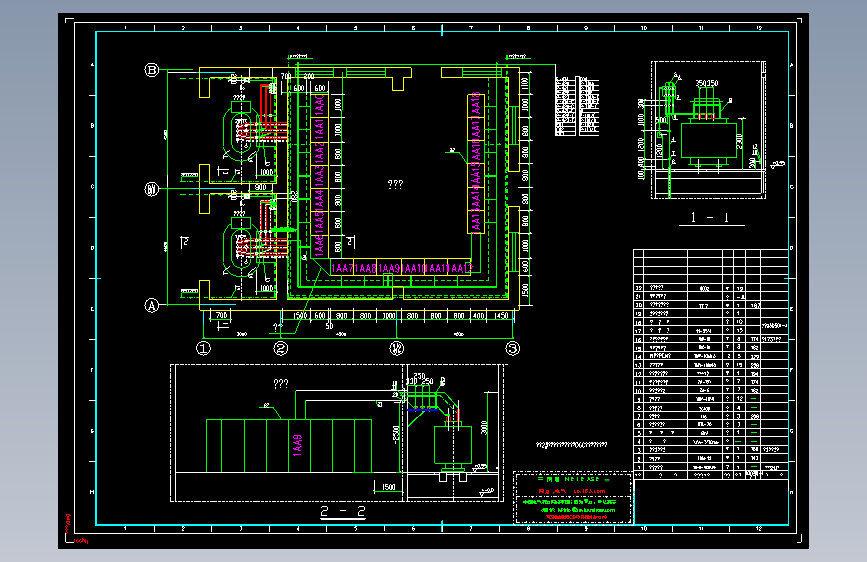This screenshot has width=867, height=562.
Task: Click the grid axis bubble labeled A
Action: (152, 305)
